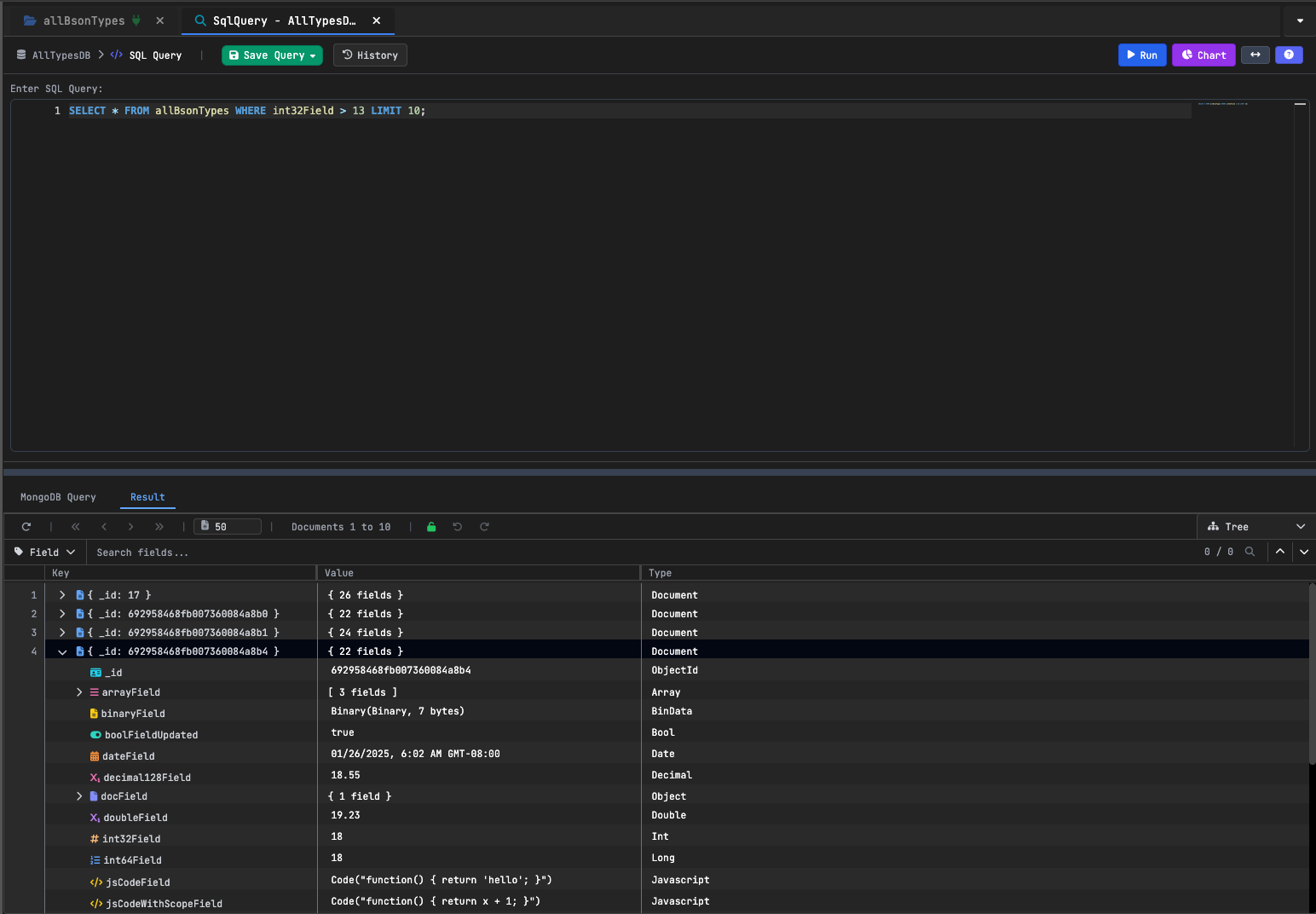Click the AllTypesDB breadcrumb link
Screen dimensions: 1316x914
coord(61,55)
